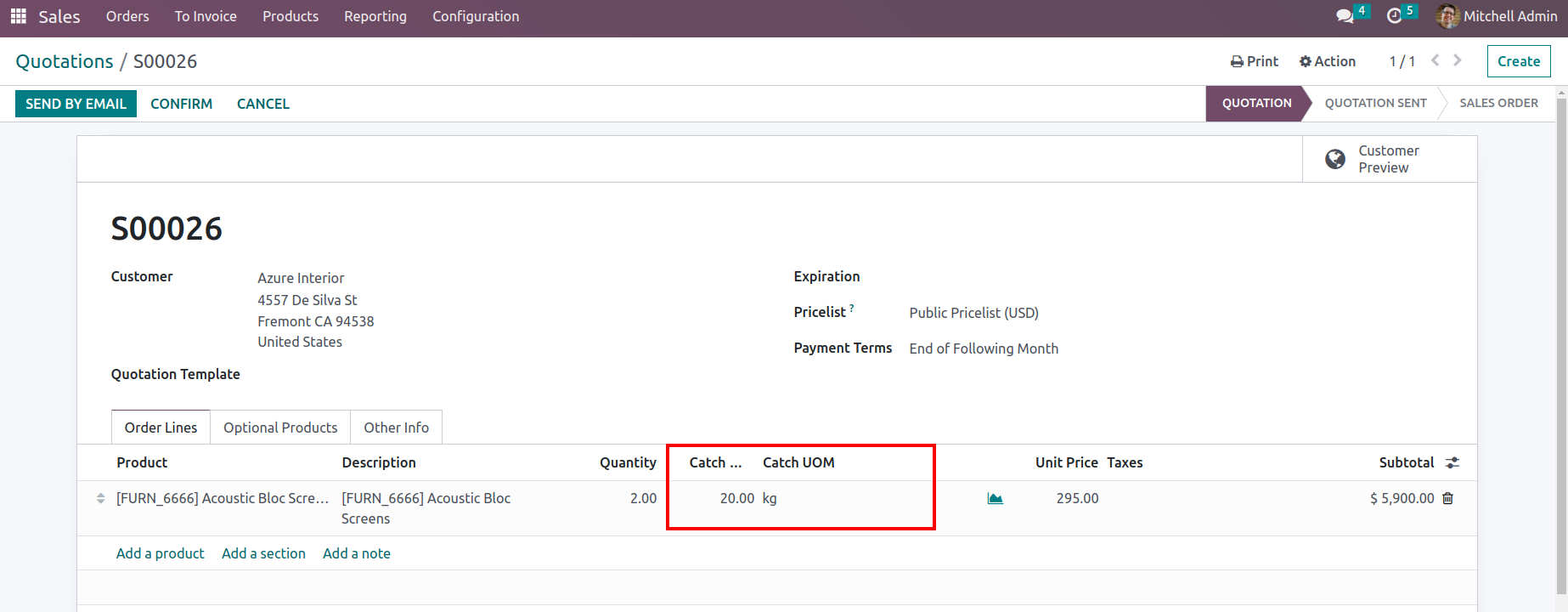Open optional columns settings icon
The height and width of the screenshot is (612, 1568).
(1452, 462)
